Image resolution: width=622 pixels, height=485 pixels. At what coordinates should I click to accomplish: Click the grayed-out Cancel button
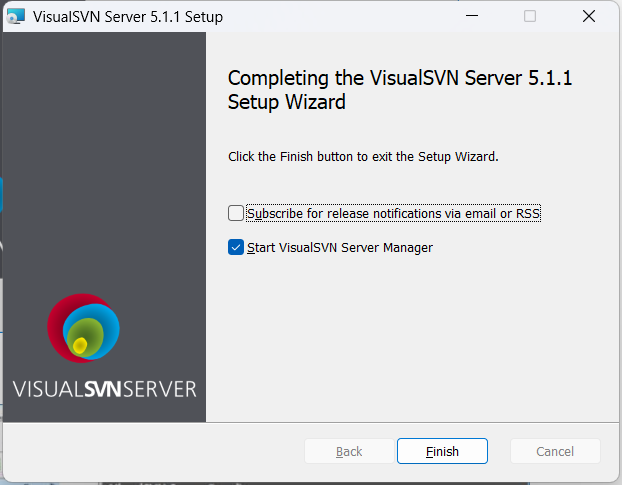[x=555, y=451]
